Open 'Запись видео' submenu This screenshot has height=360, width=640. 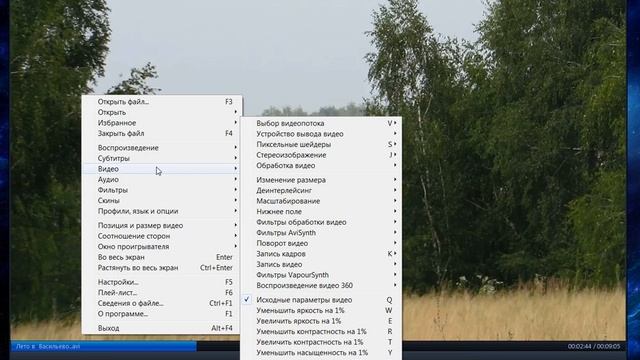[321, 265]
